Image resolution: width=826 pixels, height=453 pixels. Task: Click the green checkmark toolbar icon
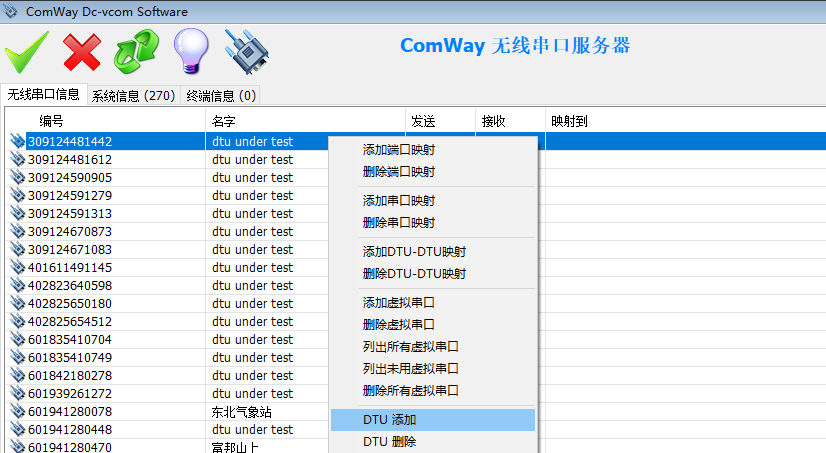27,52
